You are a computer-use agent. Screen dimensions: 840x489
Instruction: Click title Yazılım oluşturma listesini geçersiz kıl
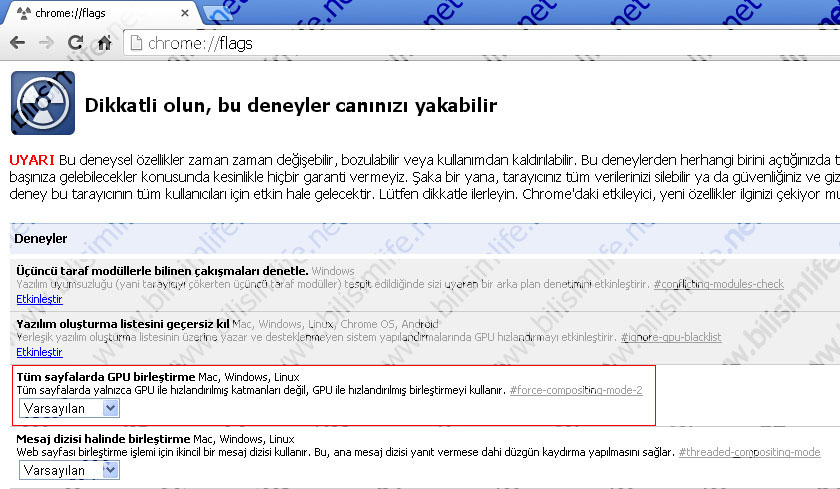[123, 324]
